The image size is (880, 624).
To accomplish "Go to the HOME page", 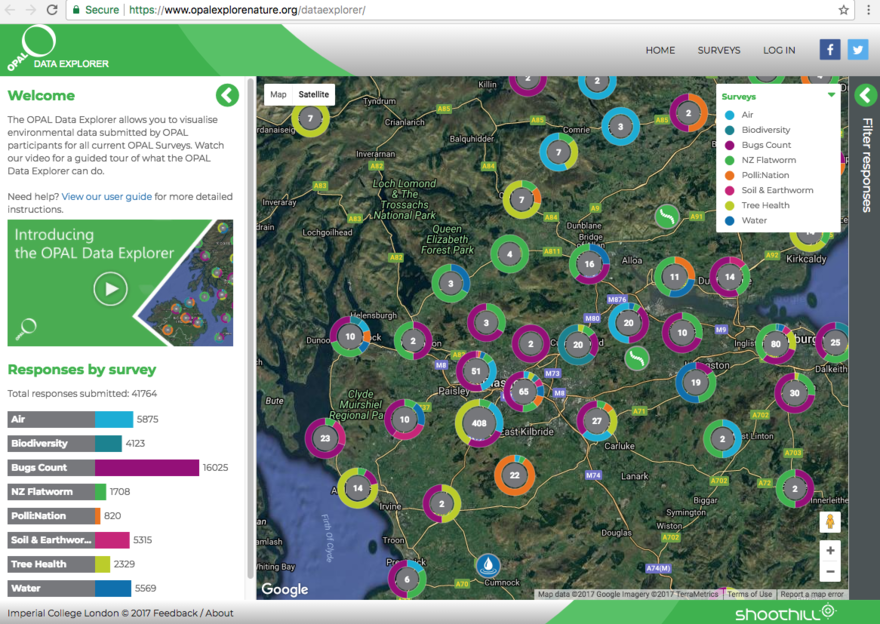I will point(660,50).
